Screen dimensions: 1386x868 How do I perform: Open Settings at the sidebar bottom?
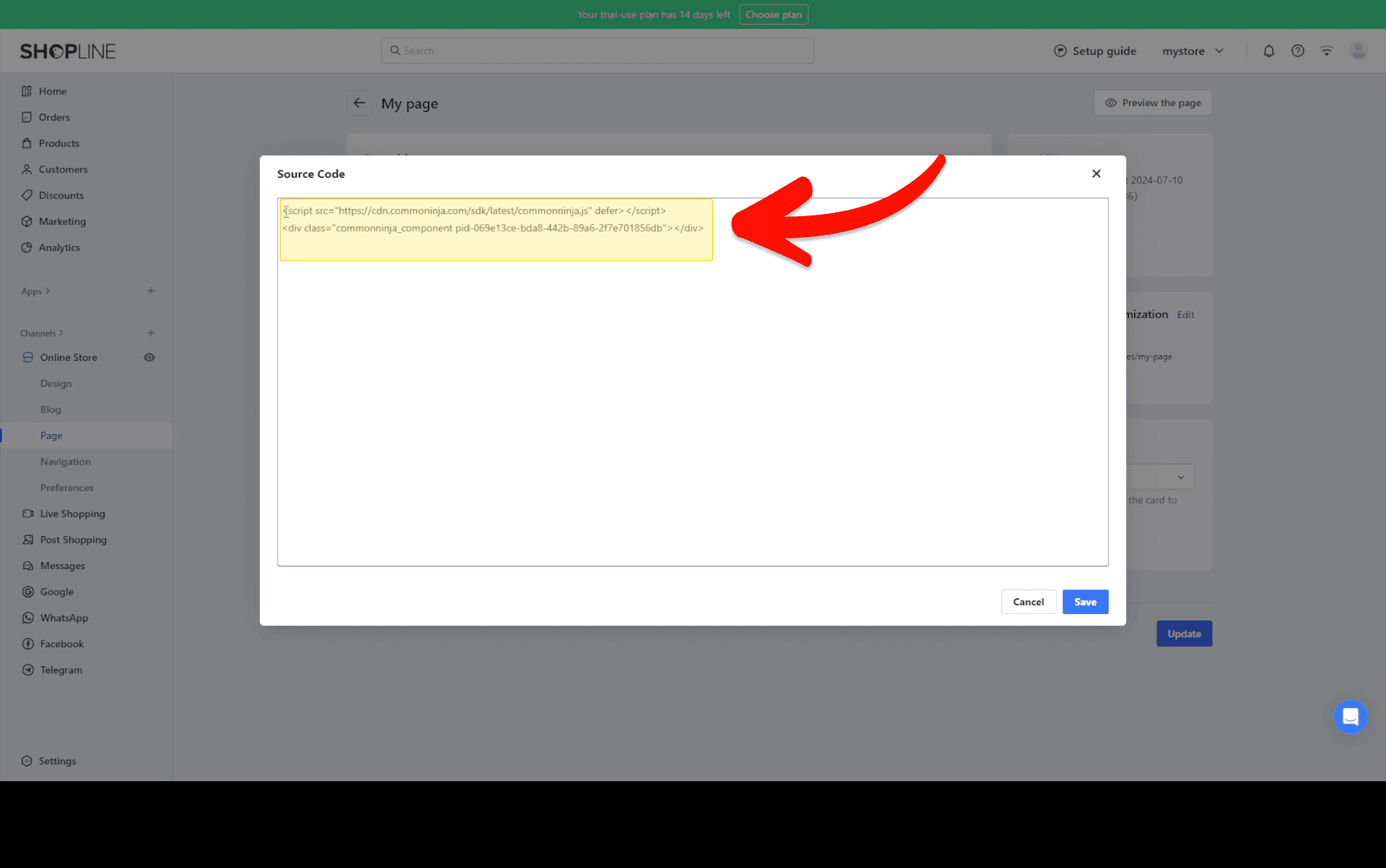coord(58,761)
